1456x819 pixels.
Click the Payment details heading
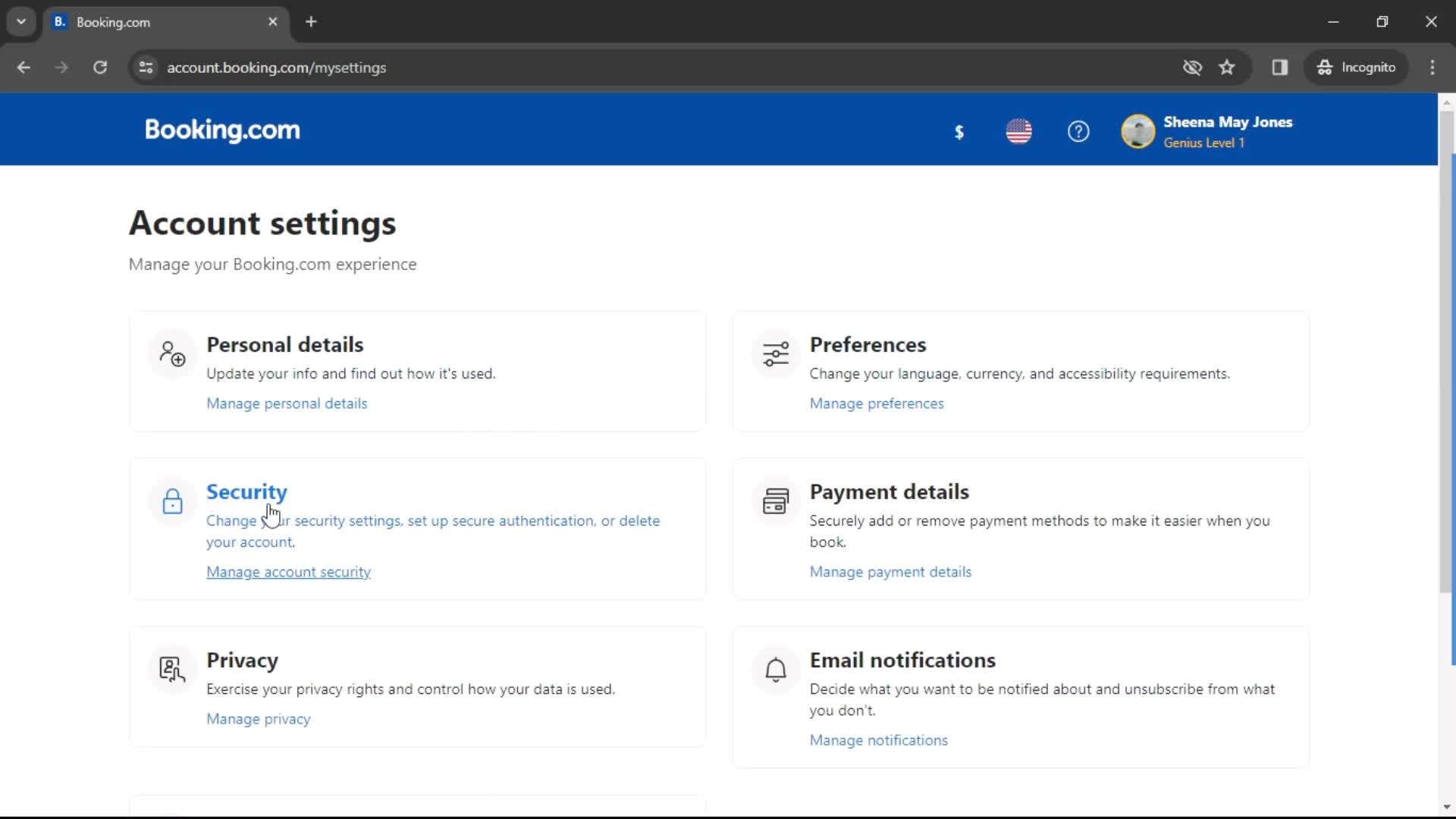pyautogui.click(x=889, y=492)
